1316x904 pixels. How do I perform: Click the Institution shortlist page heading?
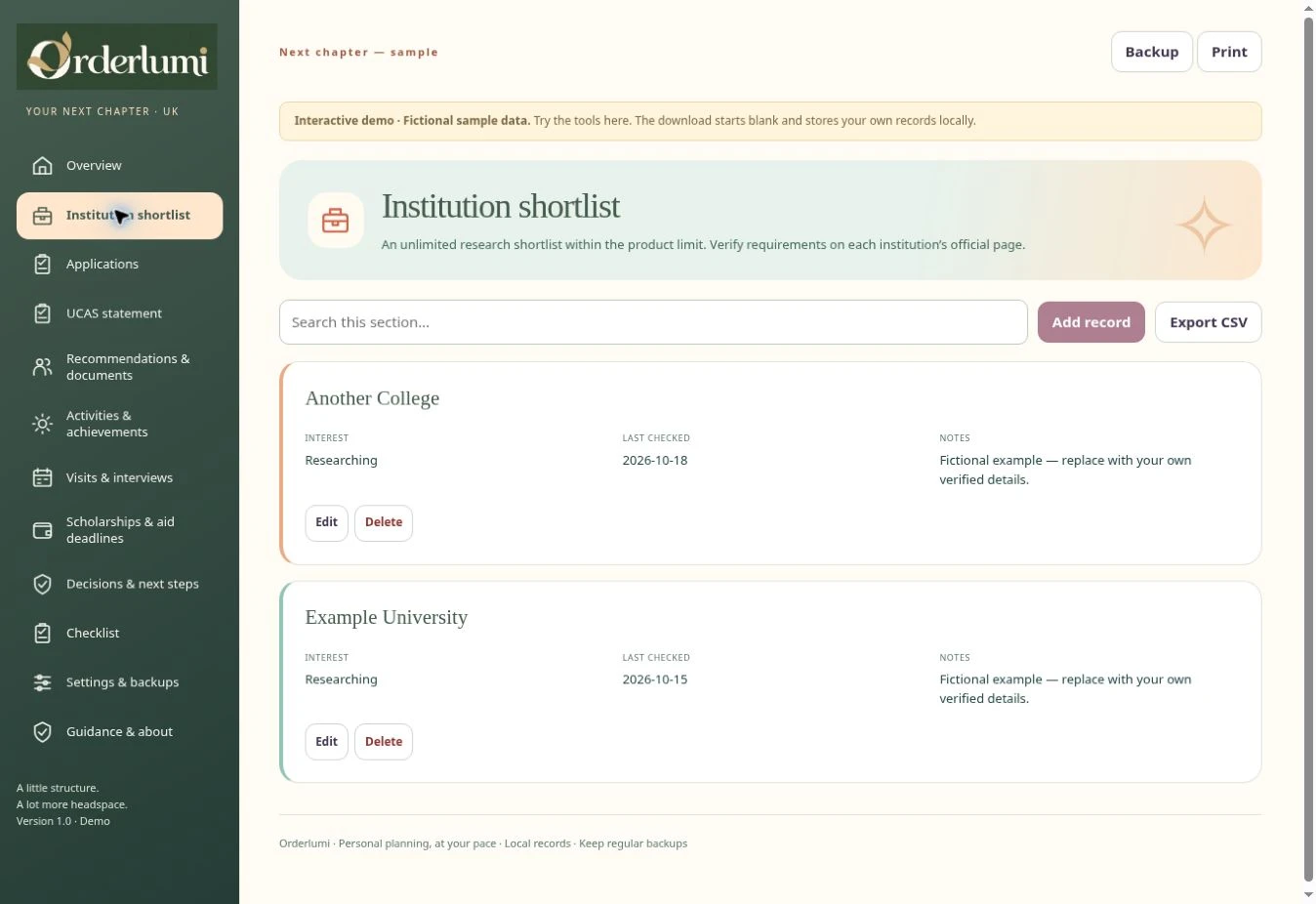pyautogui.click(x=501, y=207)
